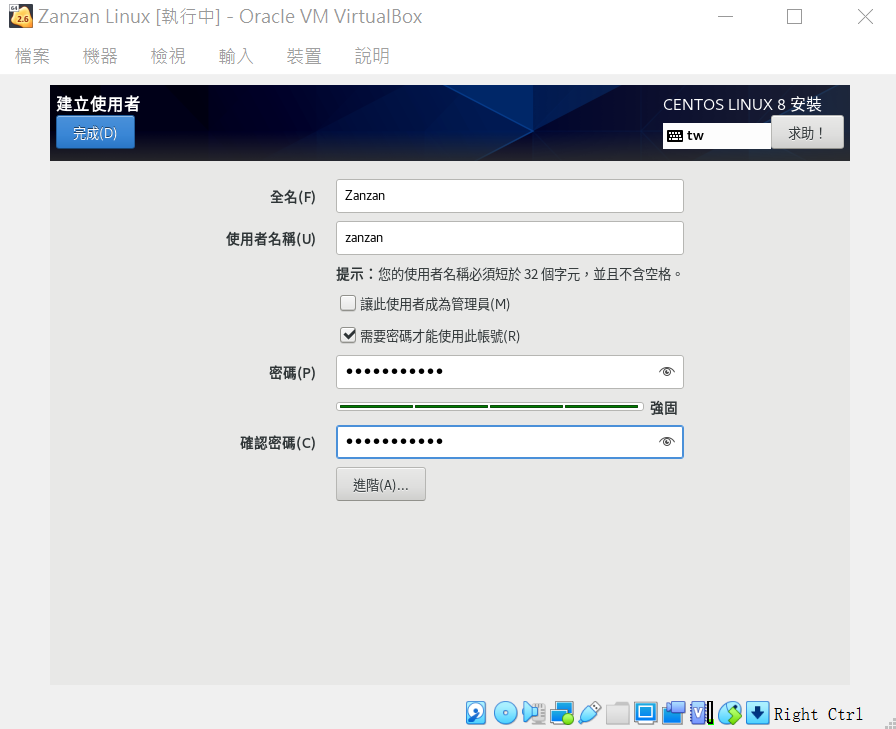Click the 完成(D) button
Image resolution: width=896 pixels, height=729 pixels.
click(95, 133)
